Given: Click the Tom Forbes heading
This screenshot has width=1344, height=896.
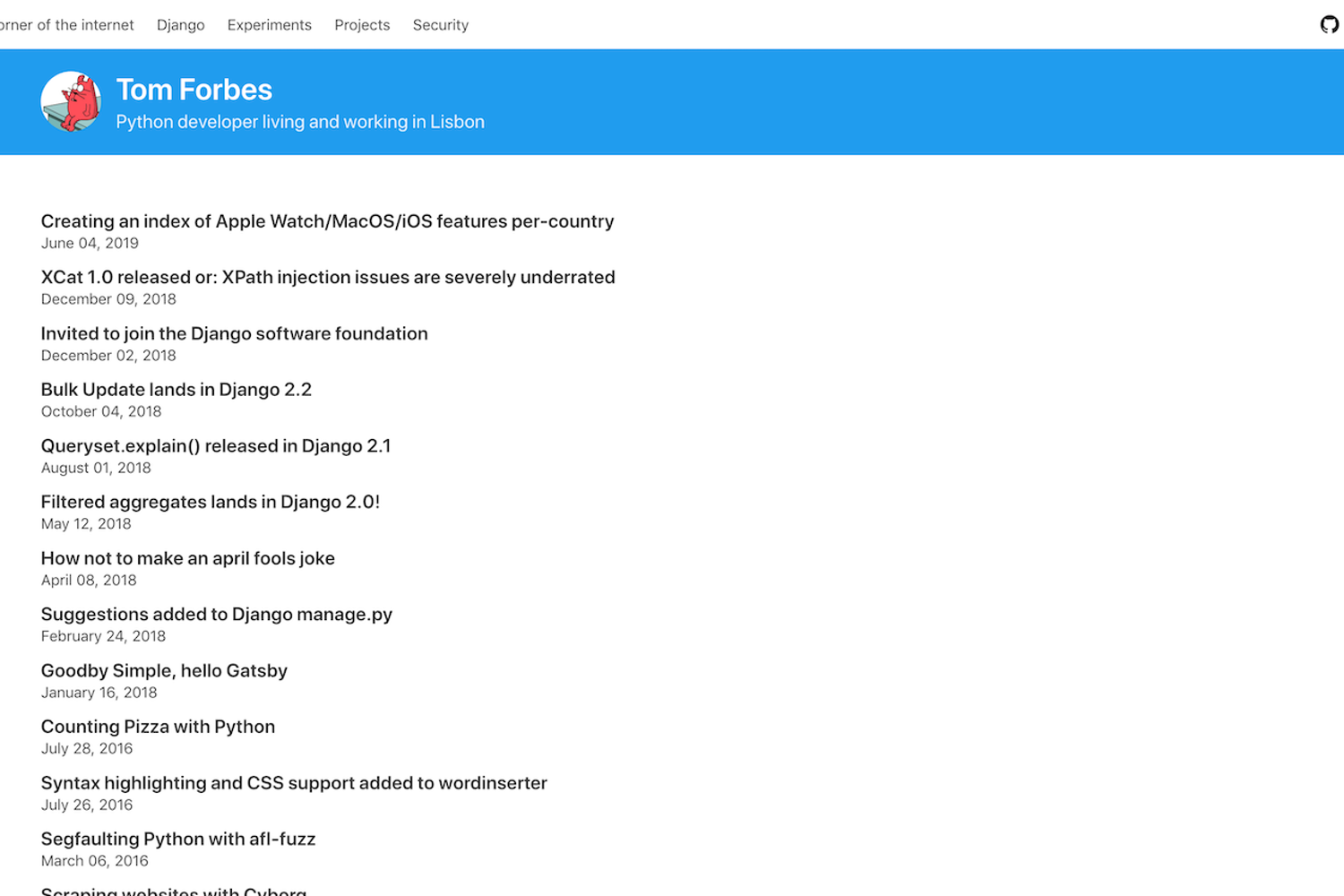Looking at the screenshot, I should coord(194,90).
